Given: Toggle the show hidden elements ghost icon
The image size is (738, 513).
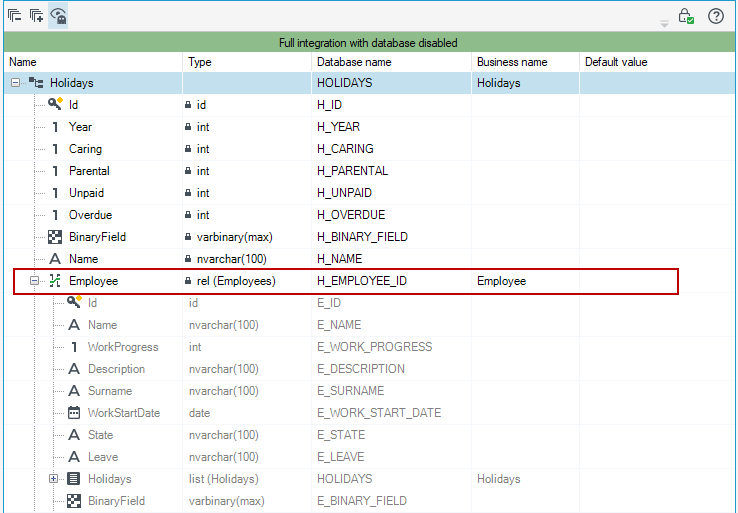Looking at the screenshot, I should coord(58,16).
